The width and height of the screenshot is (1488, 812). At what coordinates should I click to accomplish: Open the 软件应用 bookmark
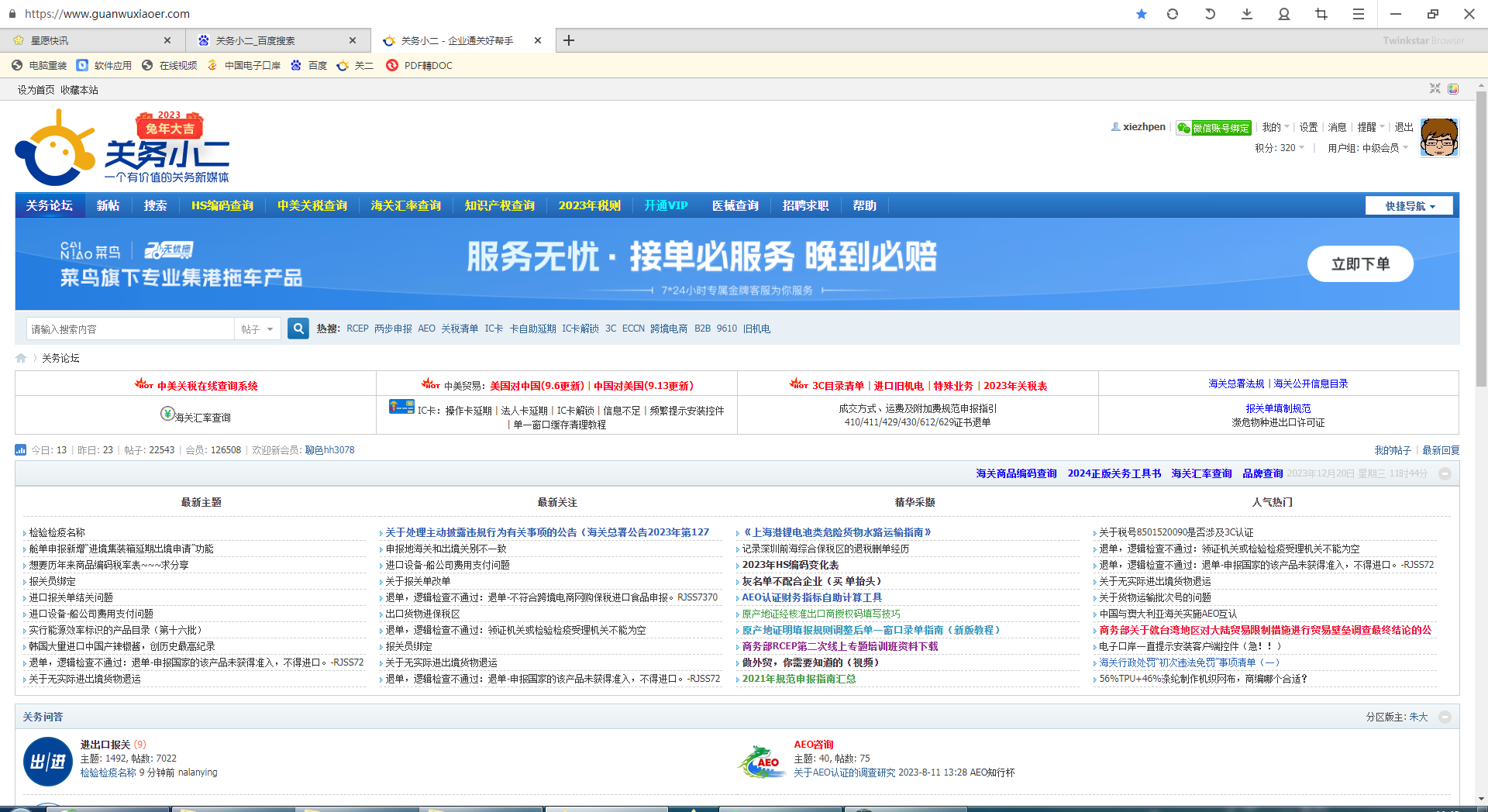click(x=105, y=66)
